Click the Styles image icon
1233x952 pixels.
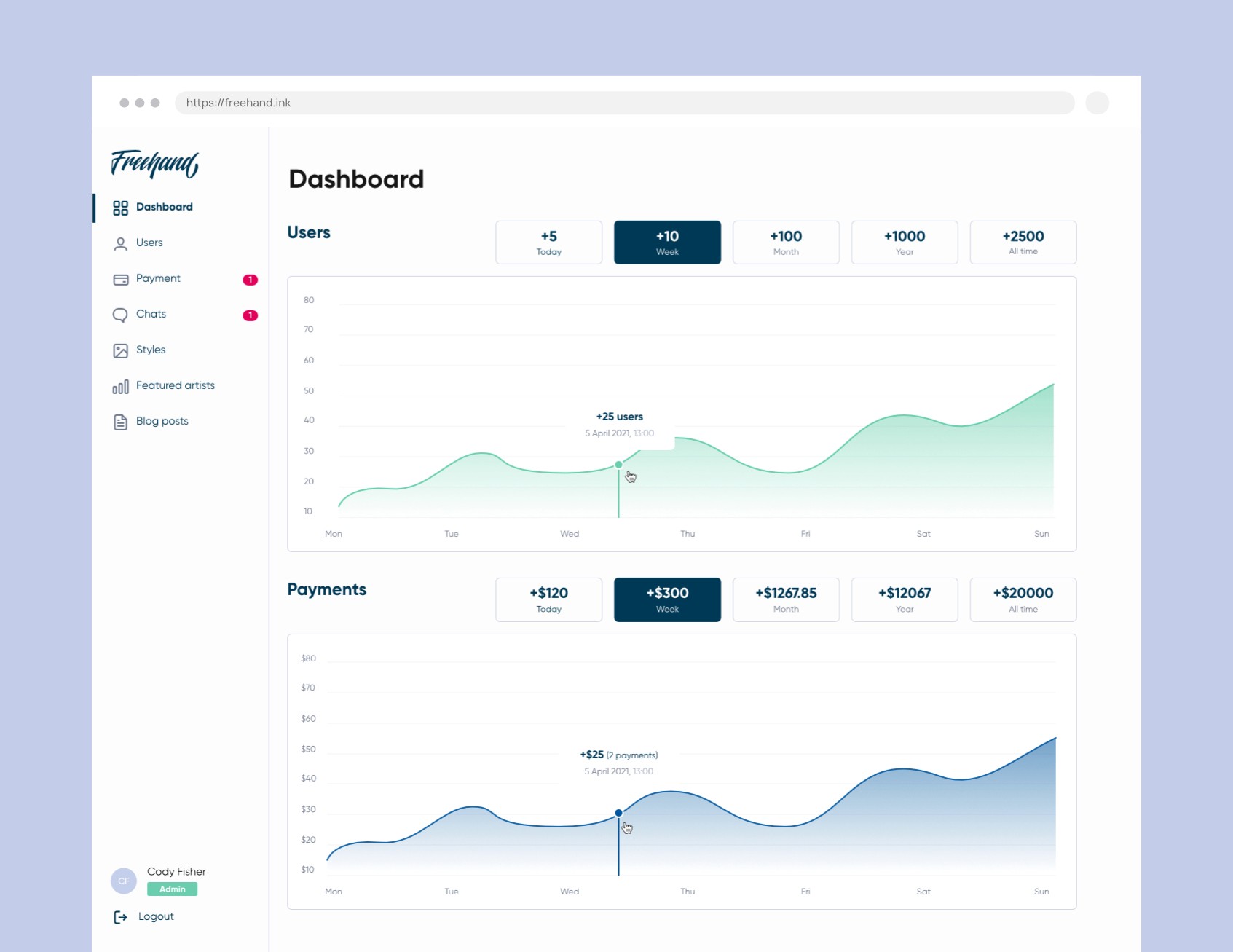pos(120,350)
